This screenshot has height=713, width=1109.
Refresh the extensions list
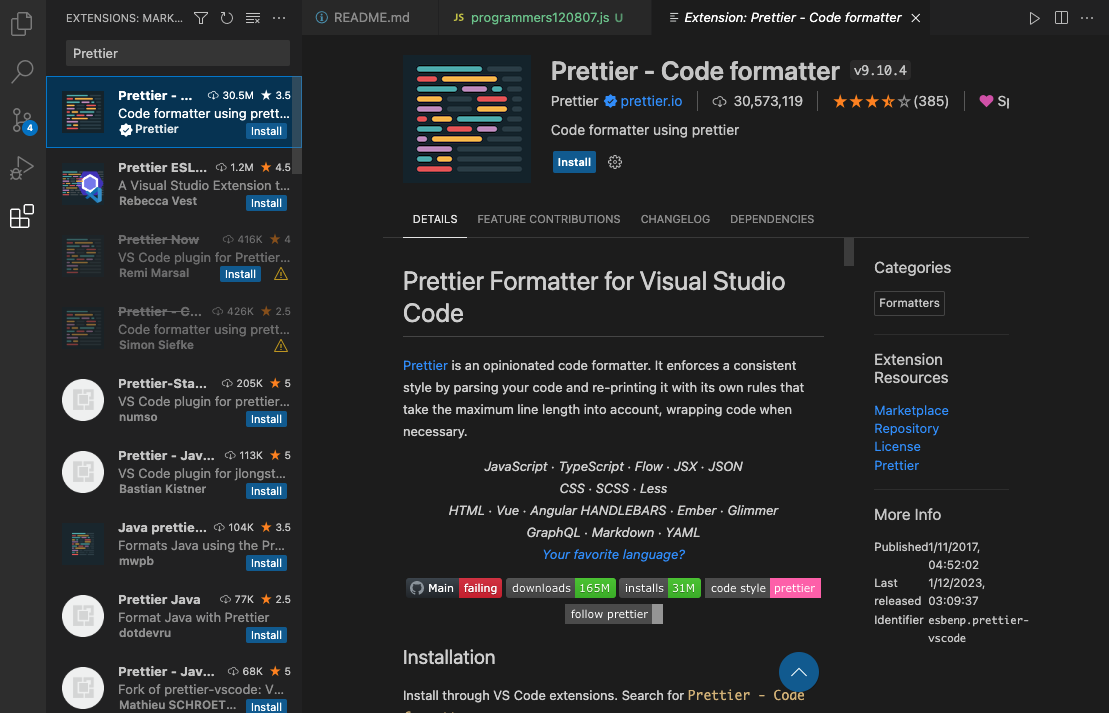pos(226,18)
